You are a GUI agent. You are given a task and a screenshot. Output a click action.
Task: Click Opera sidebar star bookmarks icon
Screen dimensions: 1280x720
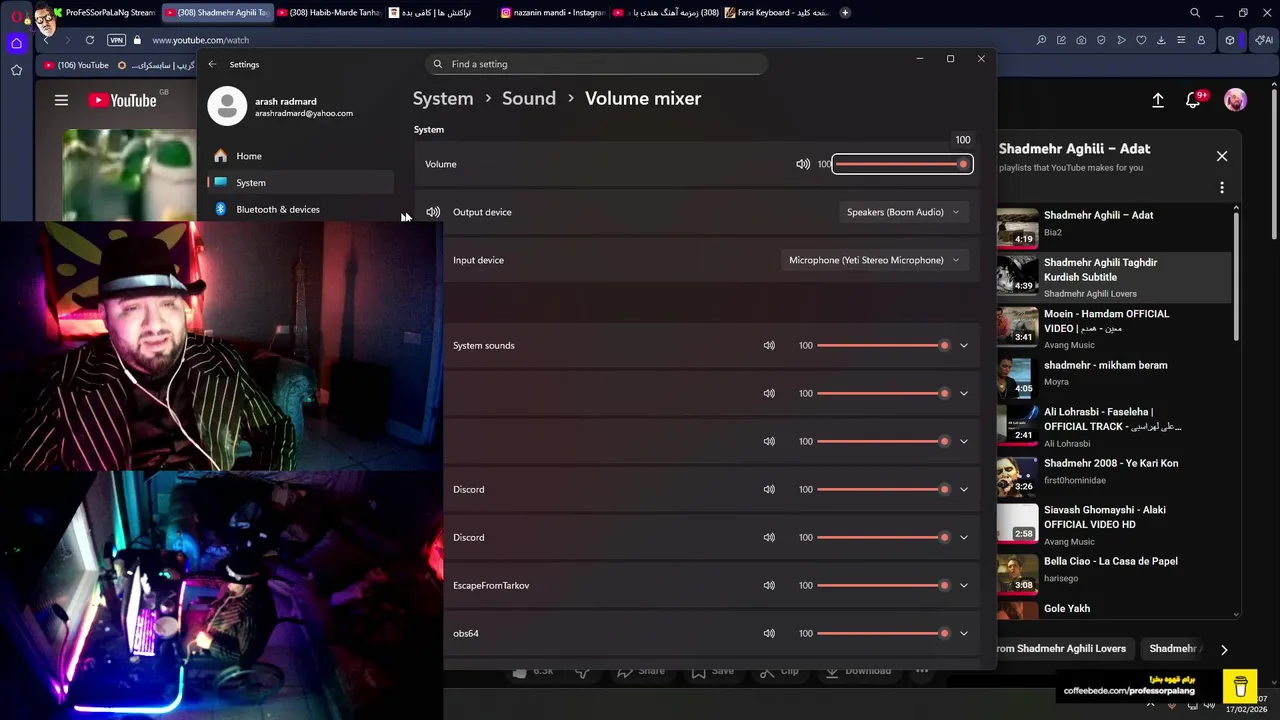(x=16, y=70)
